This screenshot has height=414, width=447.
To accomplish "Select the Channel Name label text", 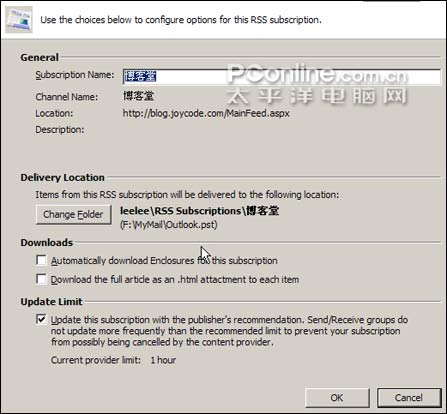I will click(x=67, y=97).
